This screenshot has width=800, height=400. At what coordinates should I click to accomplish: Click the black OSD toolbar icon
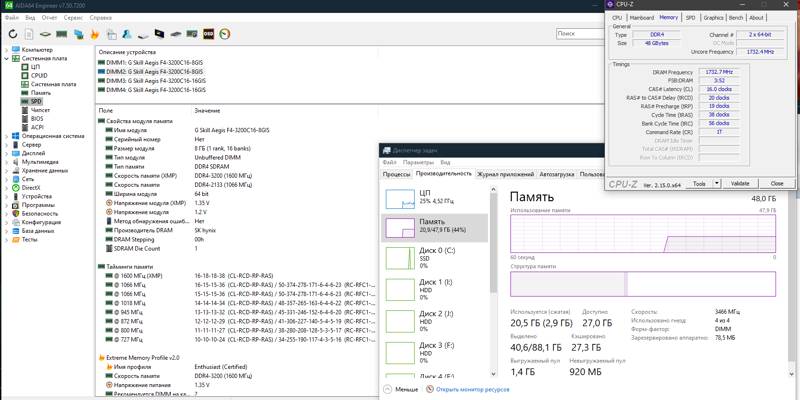coord(208,34)
